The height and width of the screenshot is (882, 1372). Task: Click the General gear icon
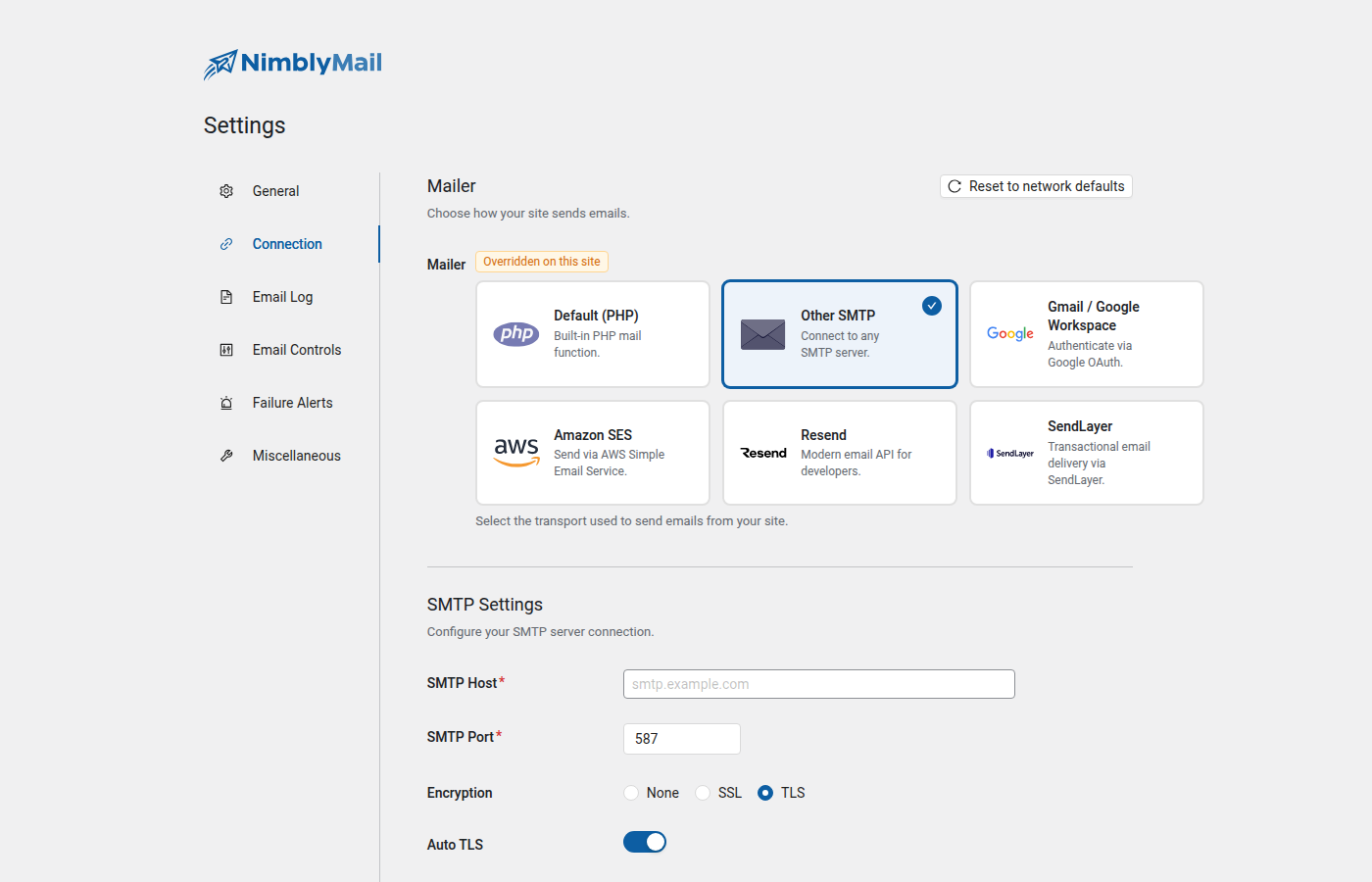(226, 191)
